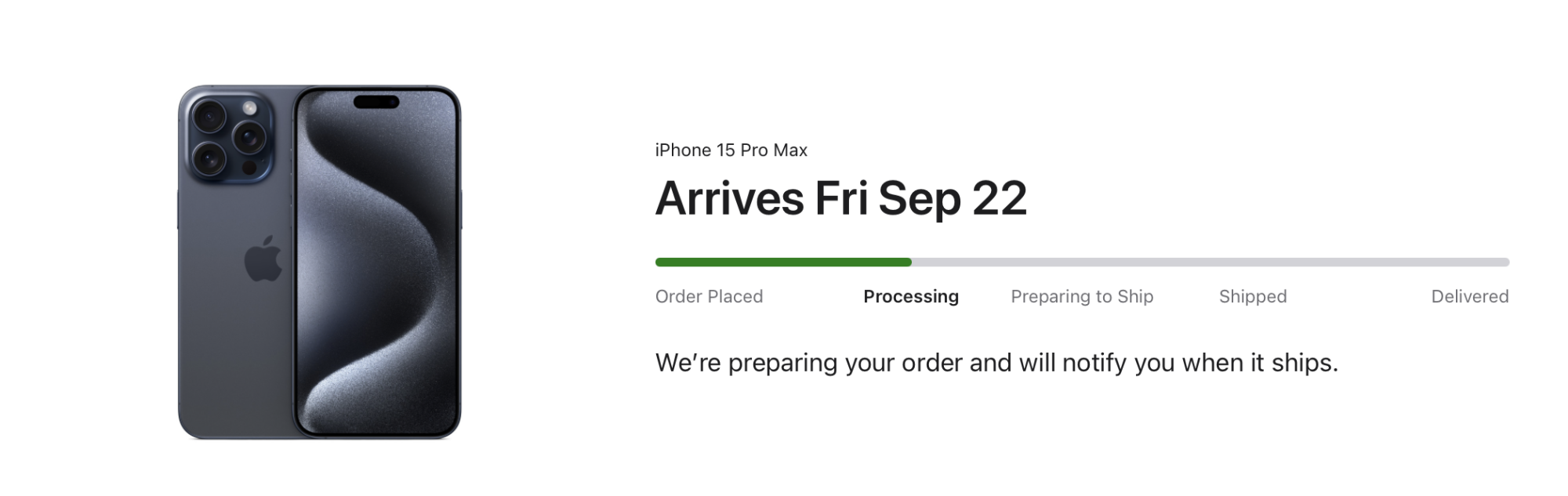Click the iPhone front display image
Screen dimensions: 1568x496
pyautogui.click(x=377, y=262)
